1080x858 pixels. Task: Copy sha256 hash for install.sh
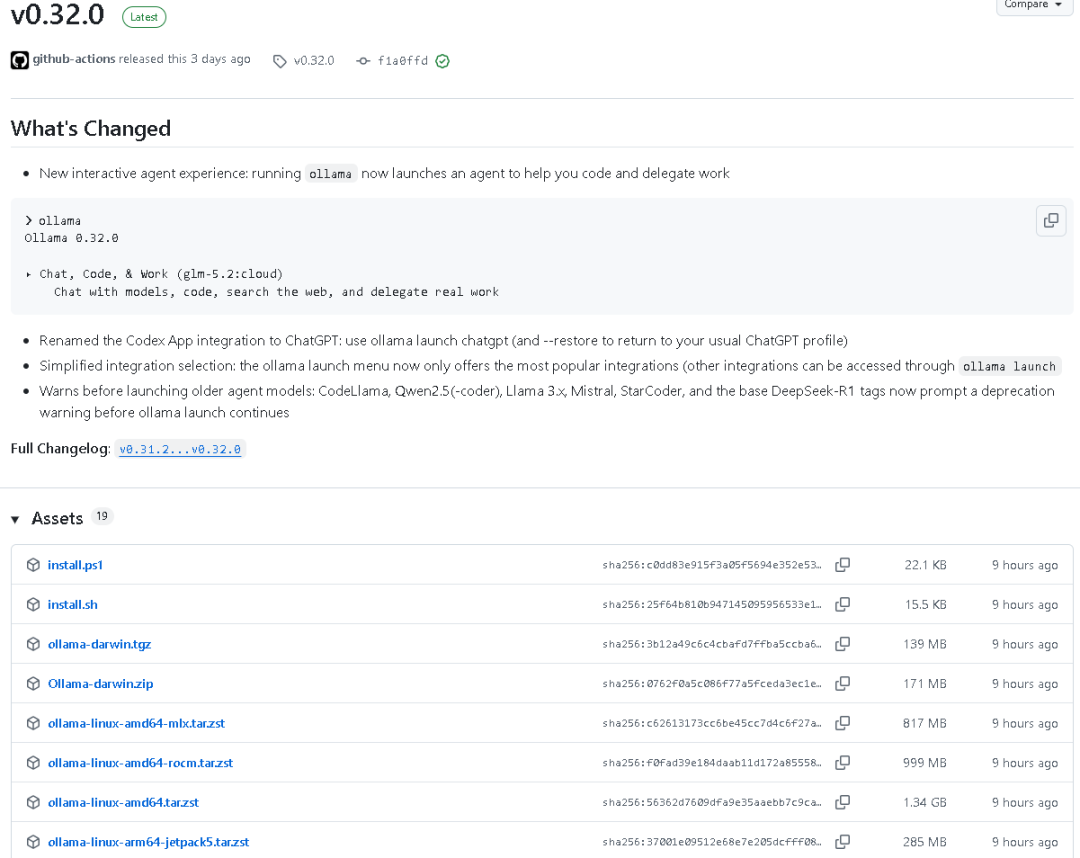point(842,604)
